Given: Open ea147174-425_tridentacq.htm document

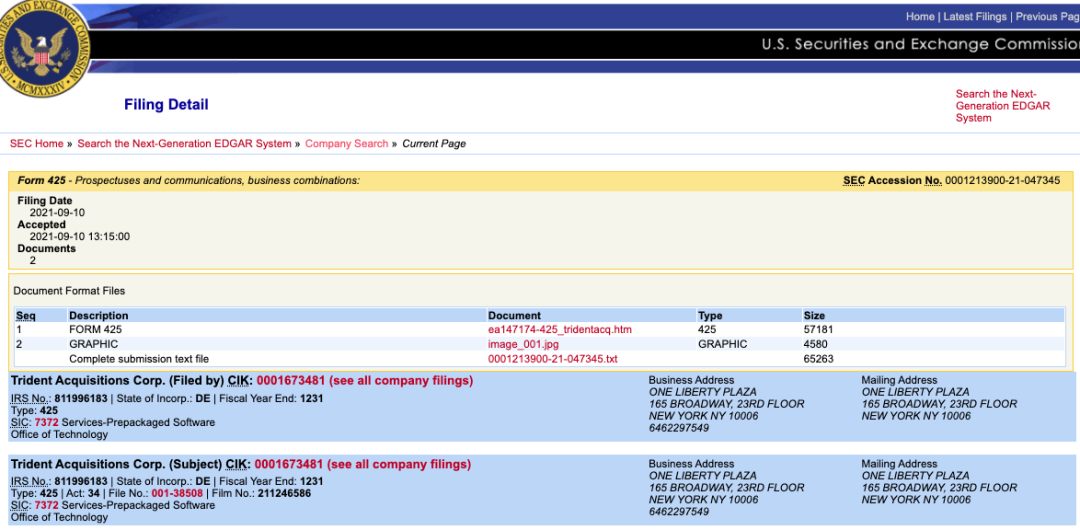Looking at the screenshot, I should (x=560, y=330).
